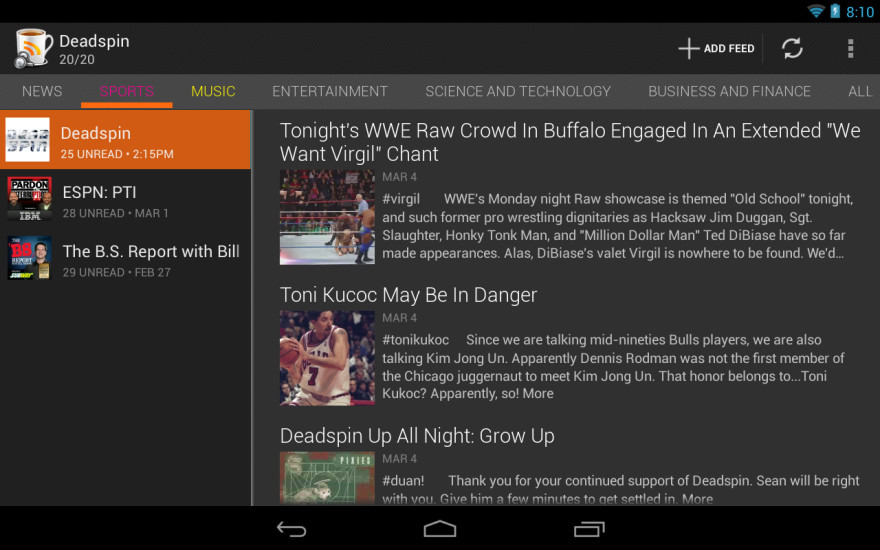Click the wrestling ring article thumbnail

click(x=327, y=216)
